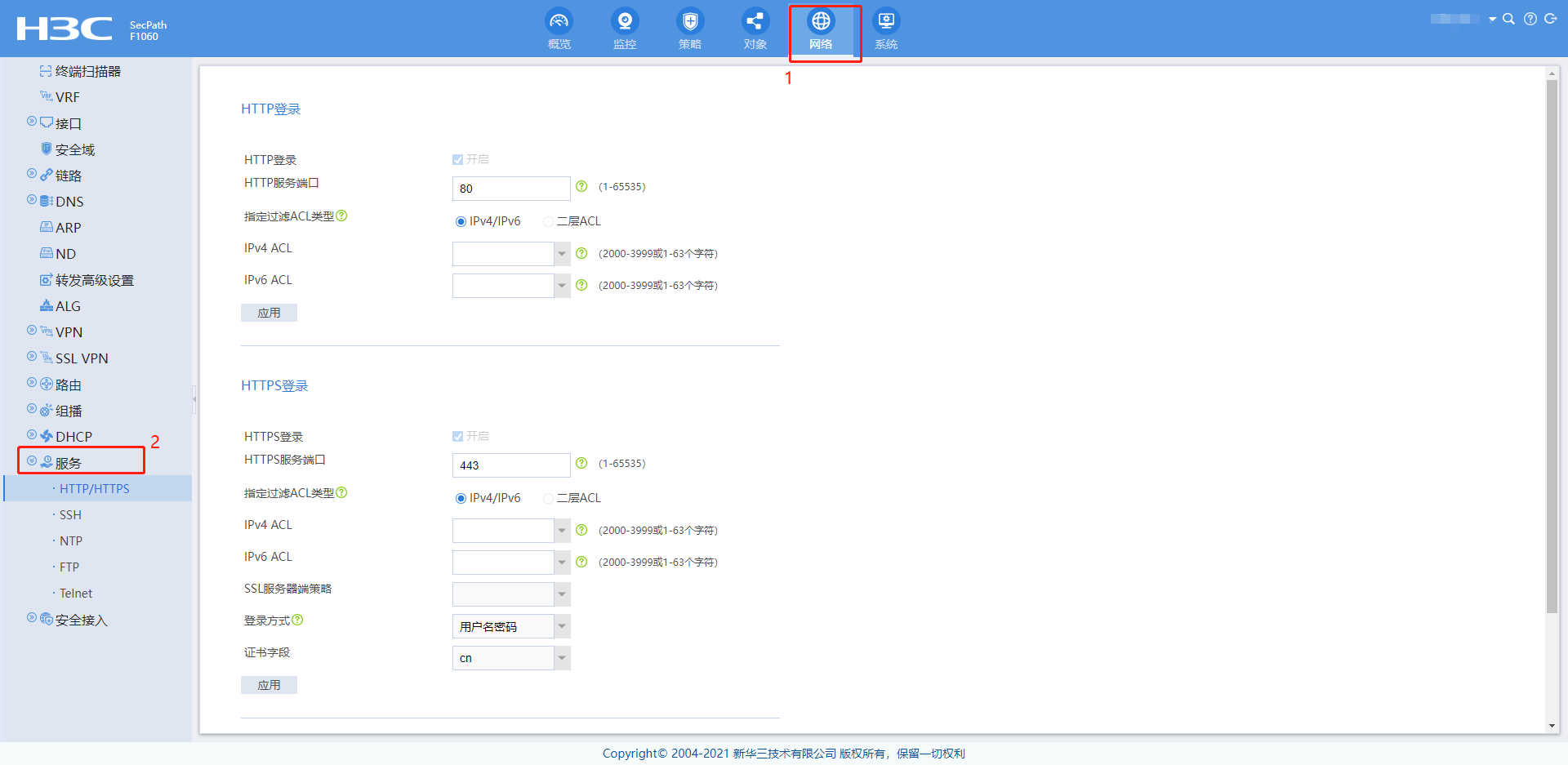Click the H3C logo
The height and width of the screenshot is (765, 1568).
(65, 29)
